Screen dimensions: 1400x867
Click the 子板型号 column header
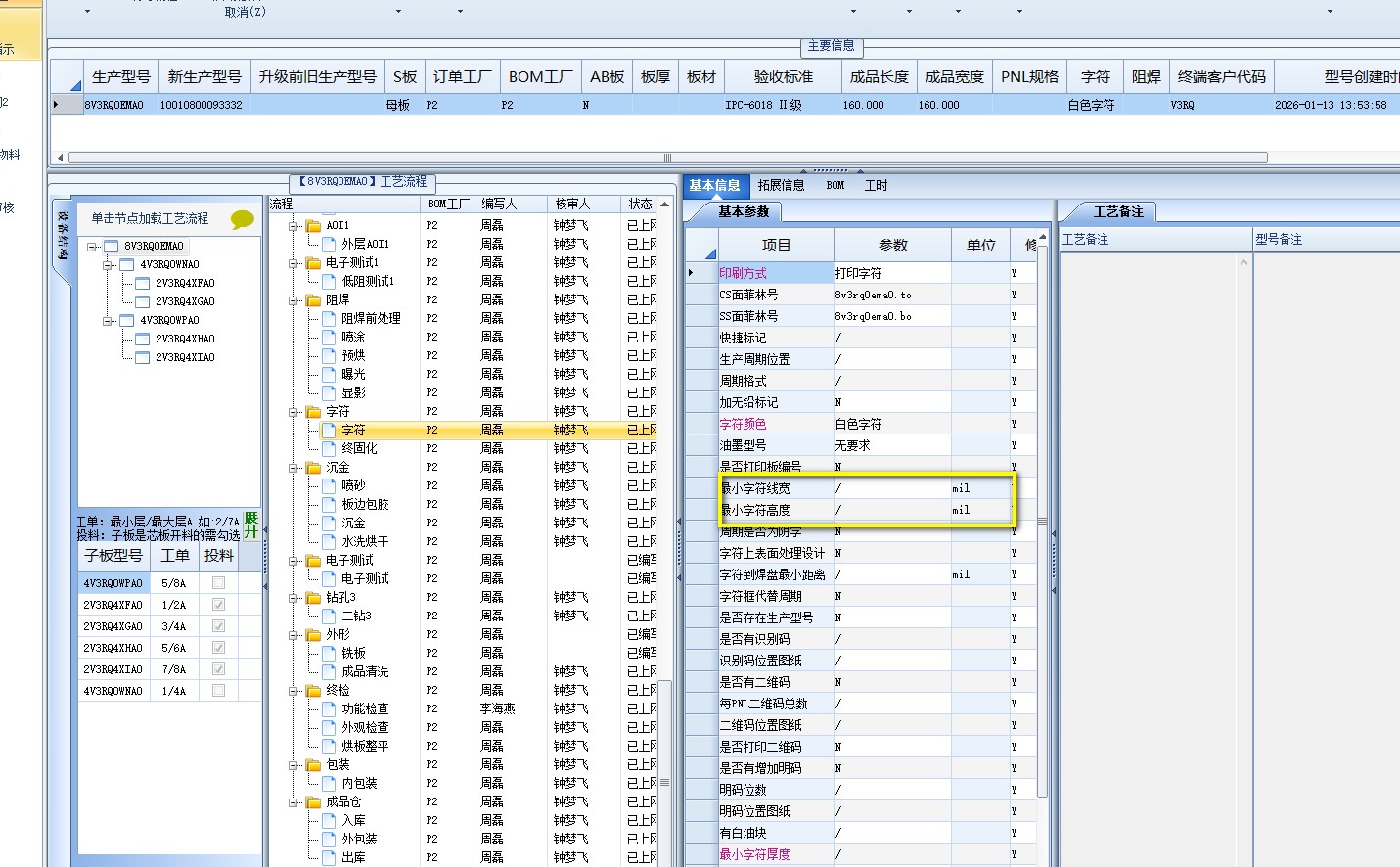pos(113,556)
